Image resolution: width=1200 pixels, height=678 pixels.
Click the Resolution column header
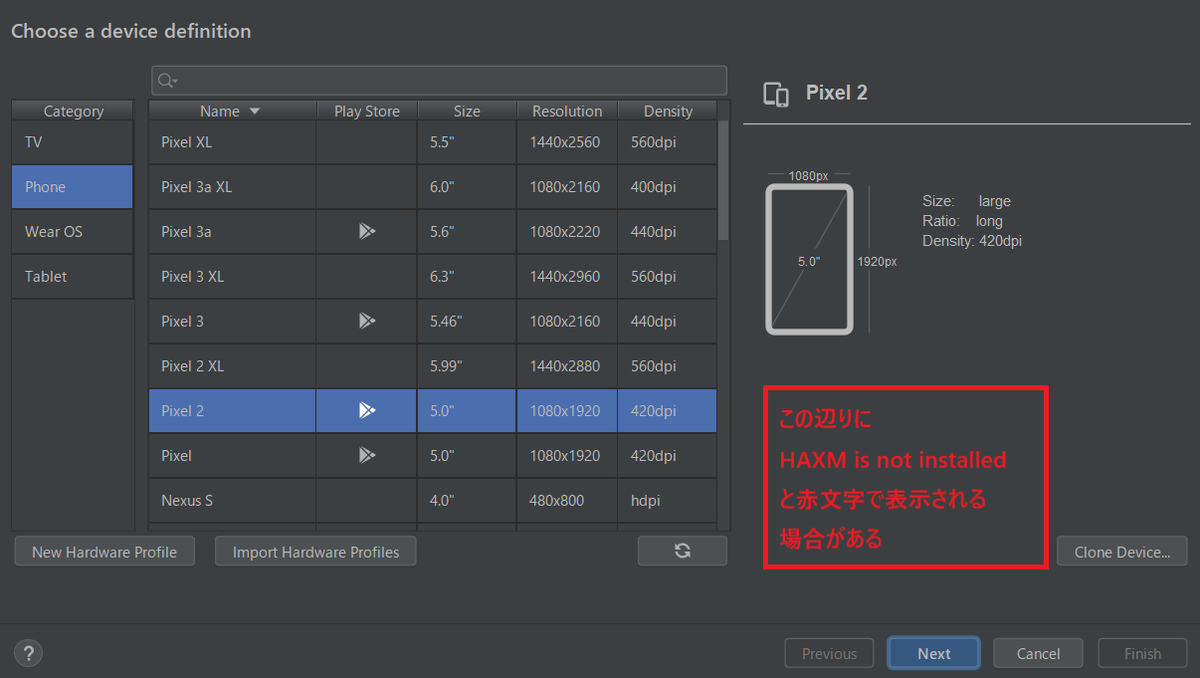[567, 111]
